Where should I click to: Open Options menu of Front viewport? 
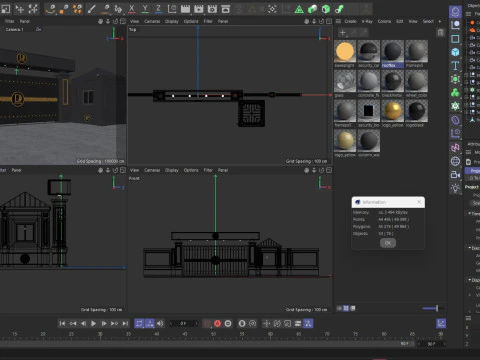pos(191,170)
